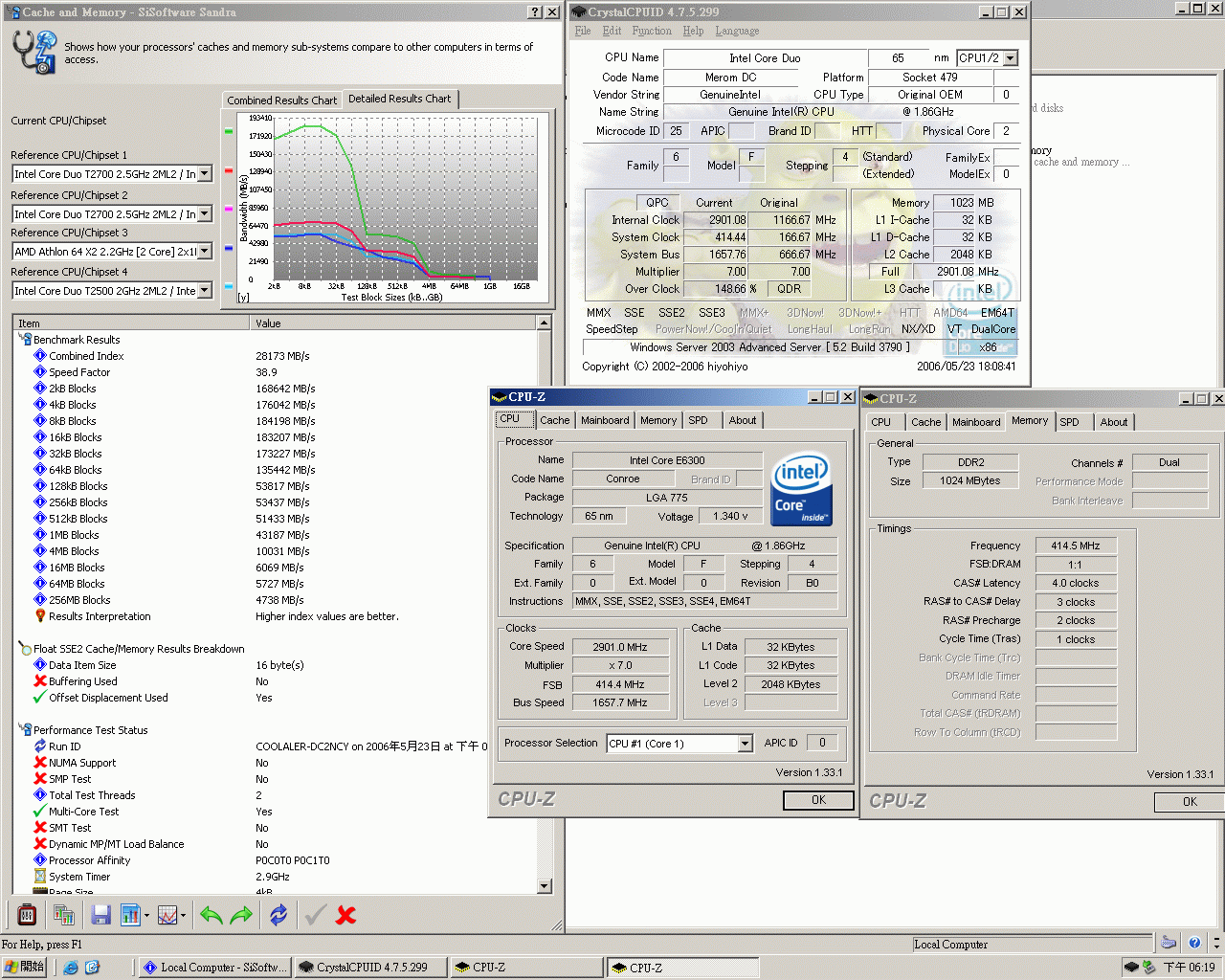This screenshot has width=1225, height=980.
Task: Click the line graph icon in Sandra toolbar
Action: (x=167, y=915)
